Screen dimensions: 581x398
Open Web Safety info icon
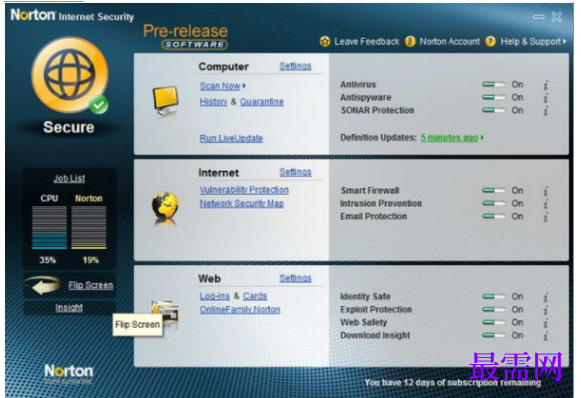point(545,323)
